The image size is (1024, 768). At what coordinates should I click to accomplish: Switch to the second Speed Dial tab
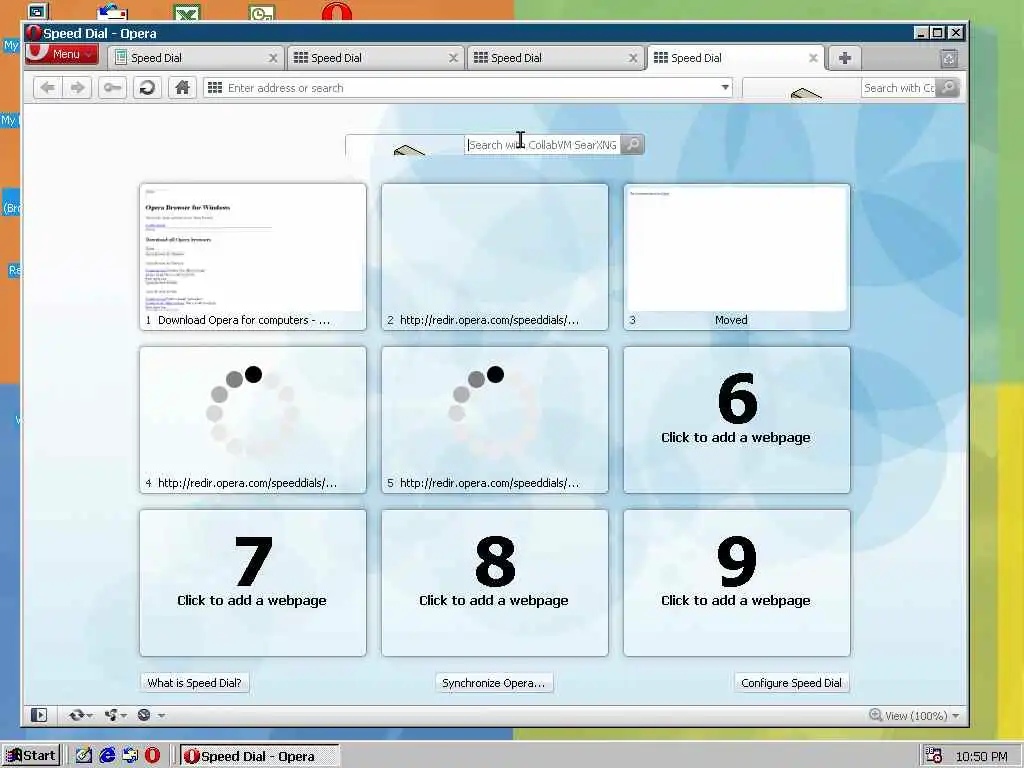[x=376, y=58]
